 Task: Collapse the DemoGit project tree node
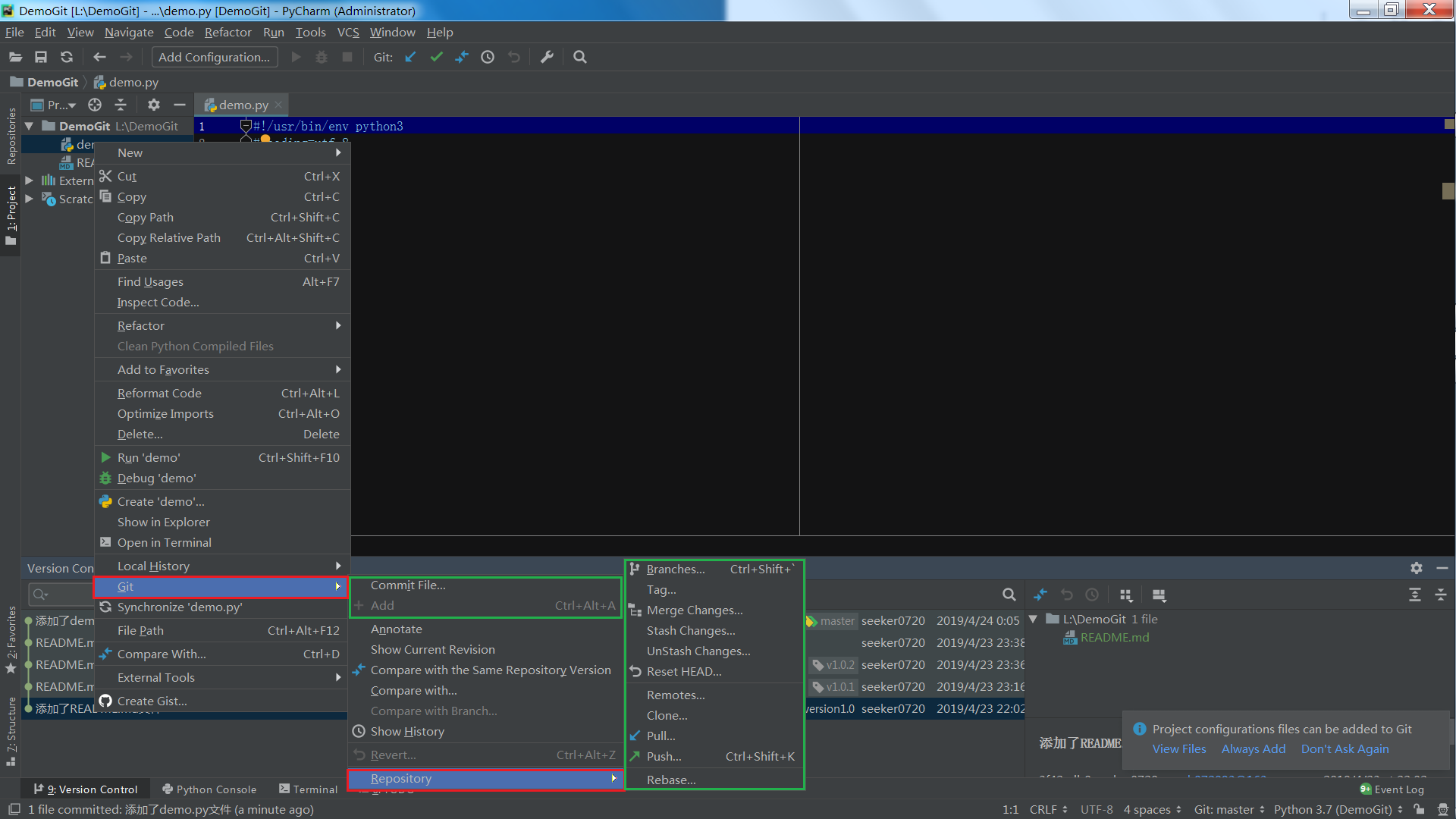pos(29,127)
